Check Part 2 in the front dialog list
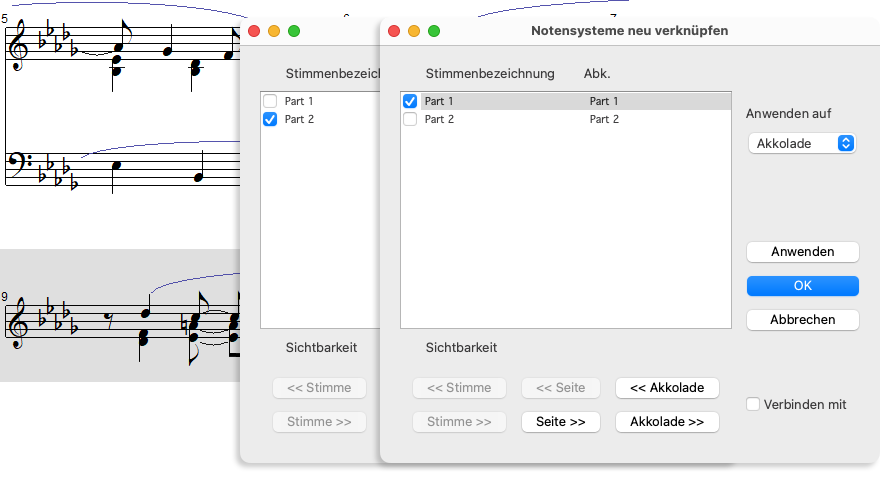This screenshot has width=880, height=480. click(410, 119)
